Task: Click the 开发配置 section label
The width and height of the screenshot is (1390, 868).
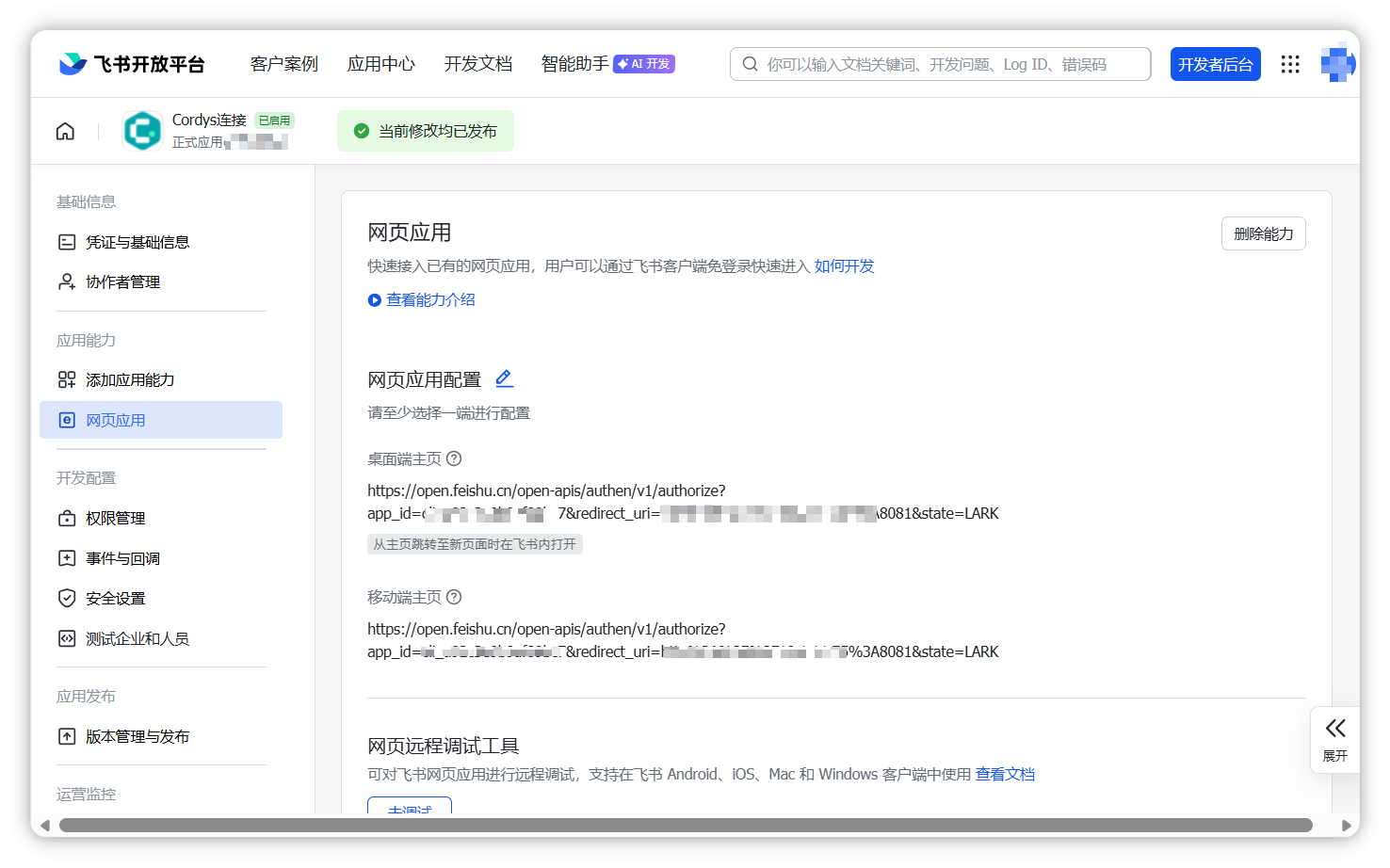Action: click(86, 478)
